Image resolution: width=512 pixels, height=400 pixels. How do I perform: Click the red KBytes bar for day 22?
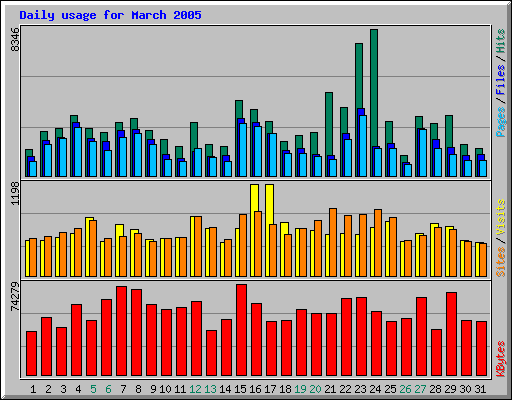pyautogui.click(x=346, y=337)
